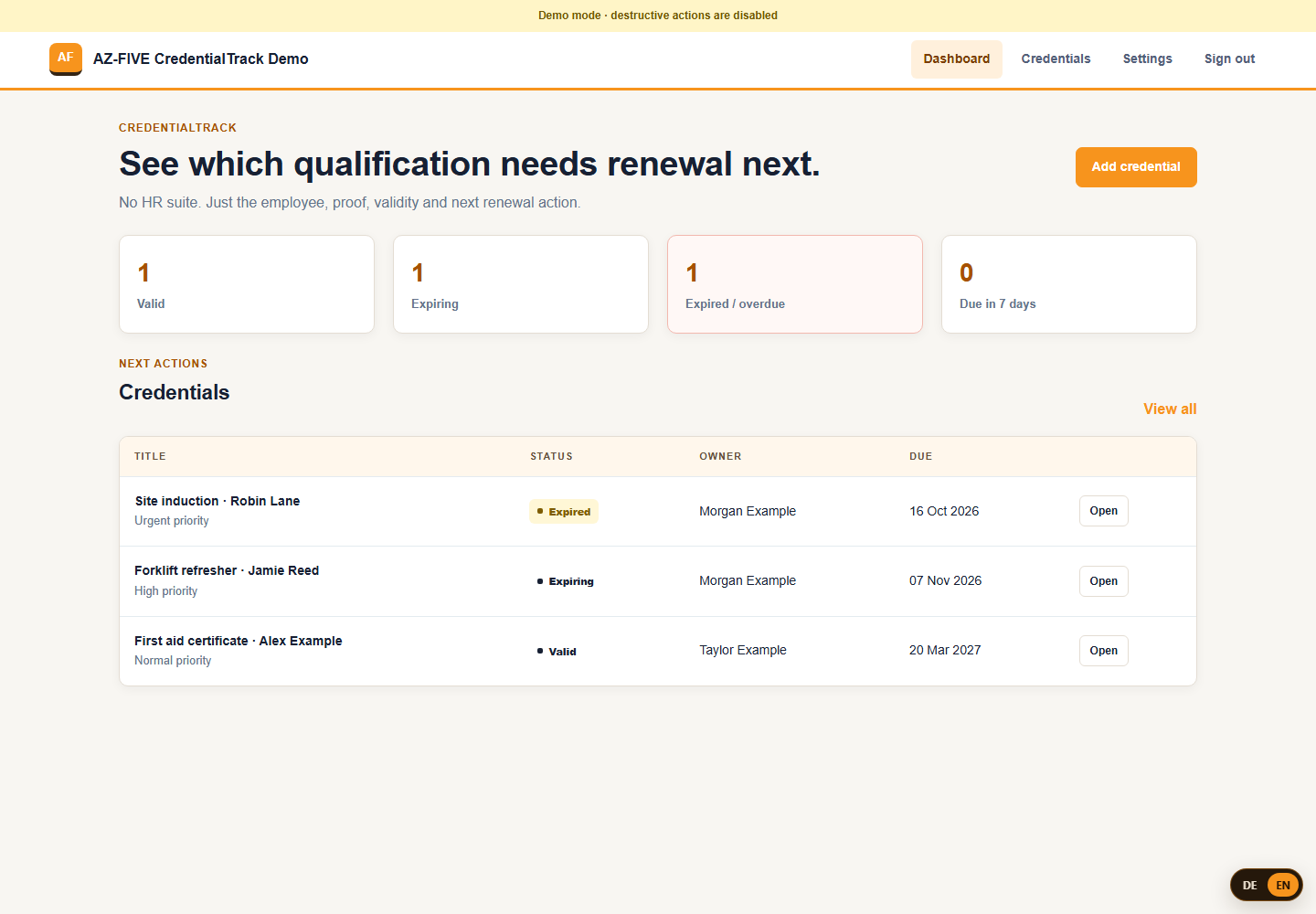Click the Valid status badge in table

pyautogui.click(x=557, y=652)
